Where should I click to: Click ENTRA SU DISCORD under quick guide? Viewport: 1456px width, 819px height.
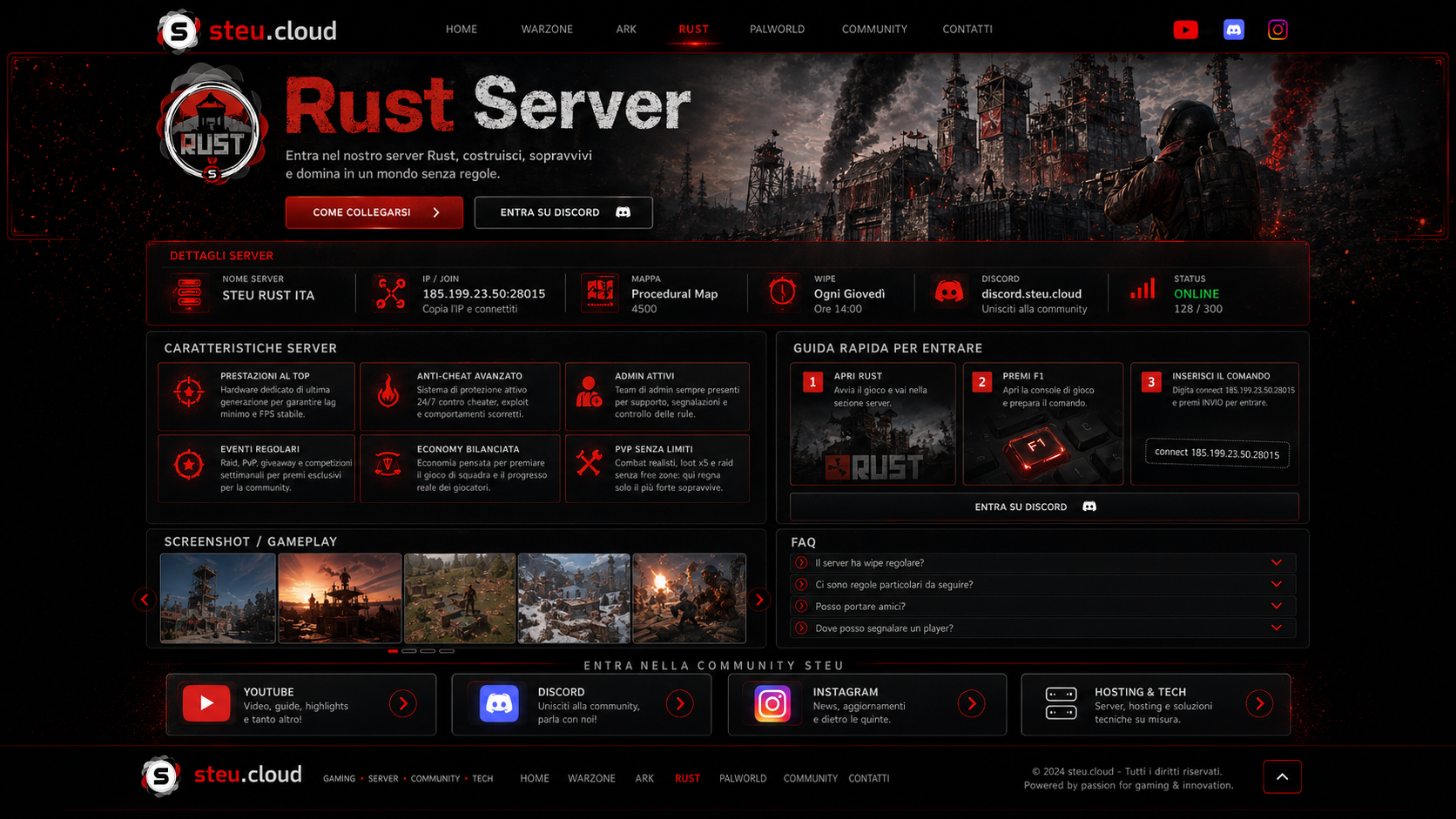(x=1044, y=507)
